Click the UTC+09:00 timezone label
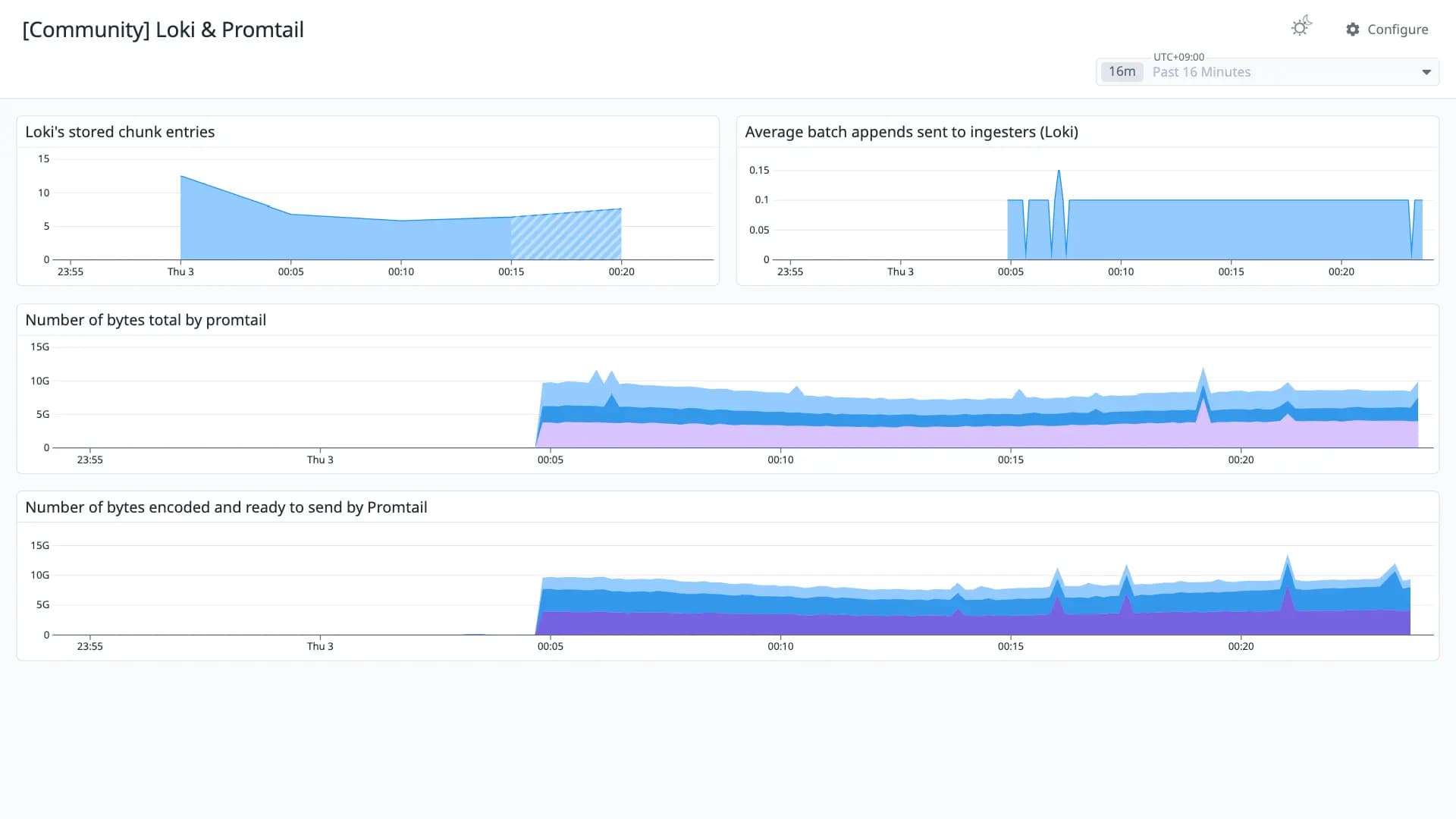Image resolution: width=1456 pixels, height=819 pixels. pyautogui.click(x=1178, y=57)
